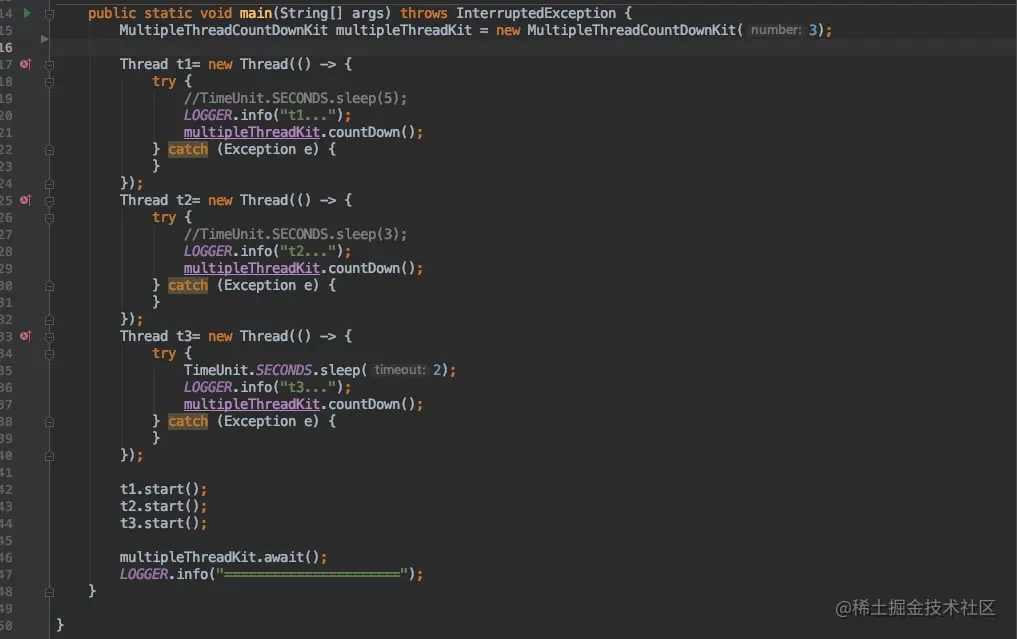
Task: Click the small arrow marker at line 16
Action: tap(44, 39)
